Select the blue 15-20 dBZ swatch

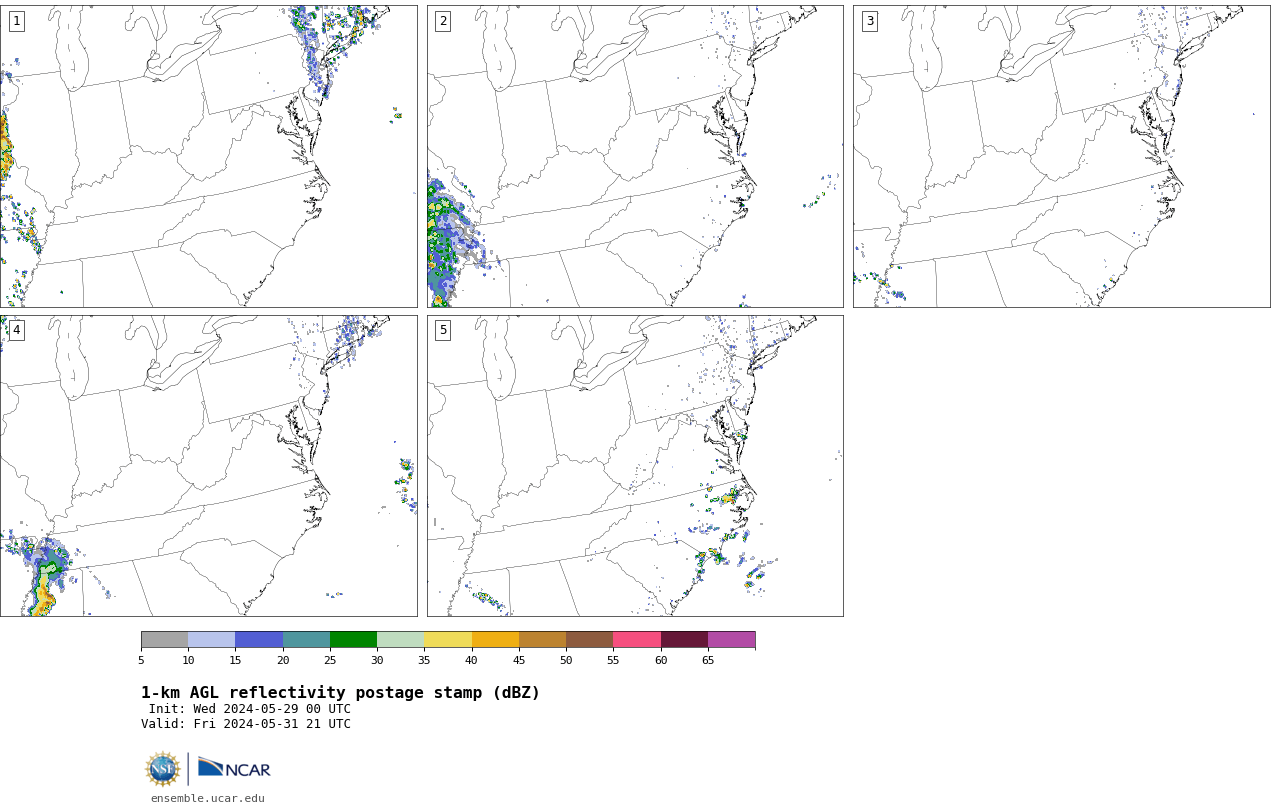(x=259, y=640)
